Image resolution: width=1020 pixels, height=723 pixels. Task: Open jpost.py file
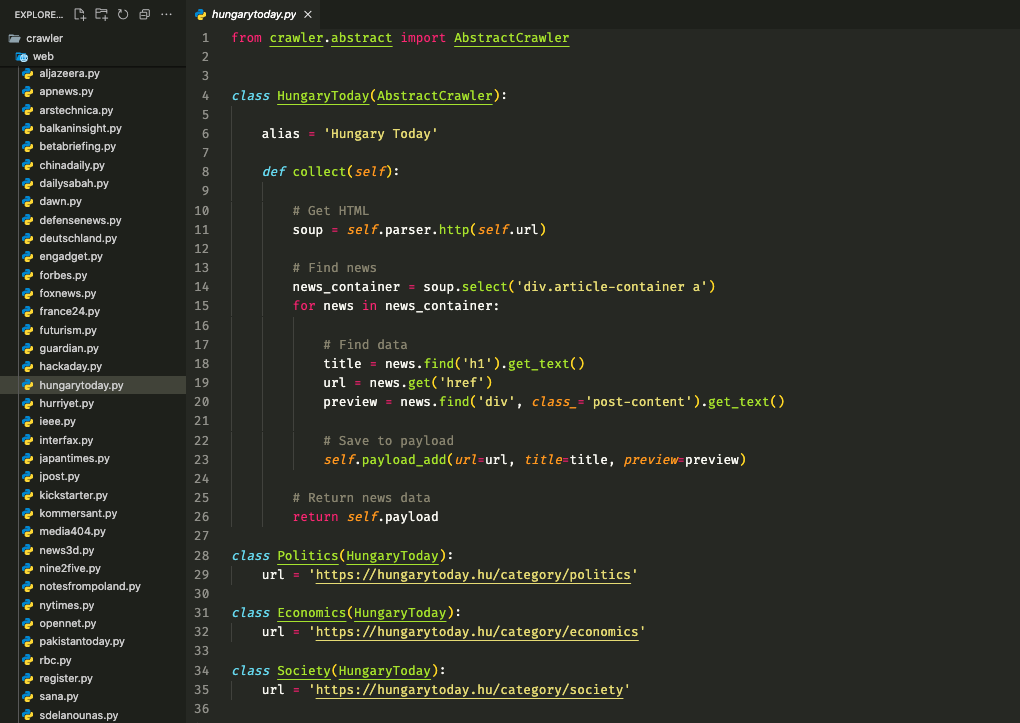pyautogui.click(x=93, y=476)
